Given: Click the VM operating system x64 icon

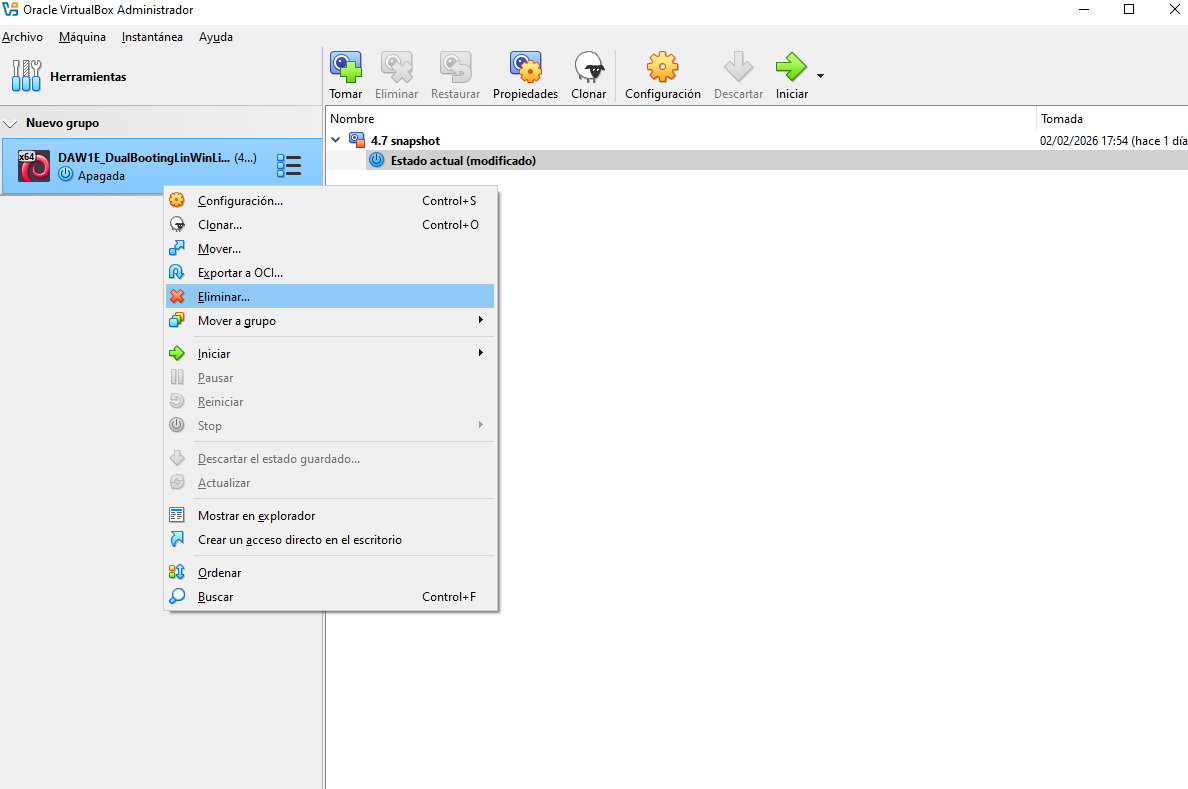Looking at the screenshot, I should [x=33, y=166].
